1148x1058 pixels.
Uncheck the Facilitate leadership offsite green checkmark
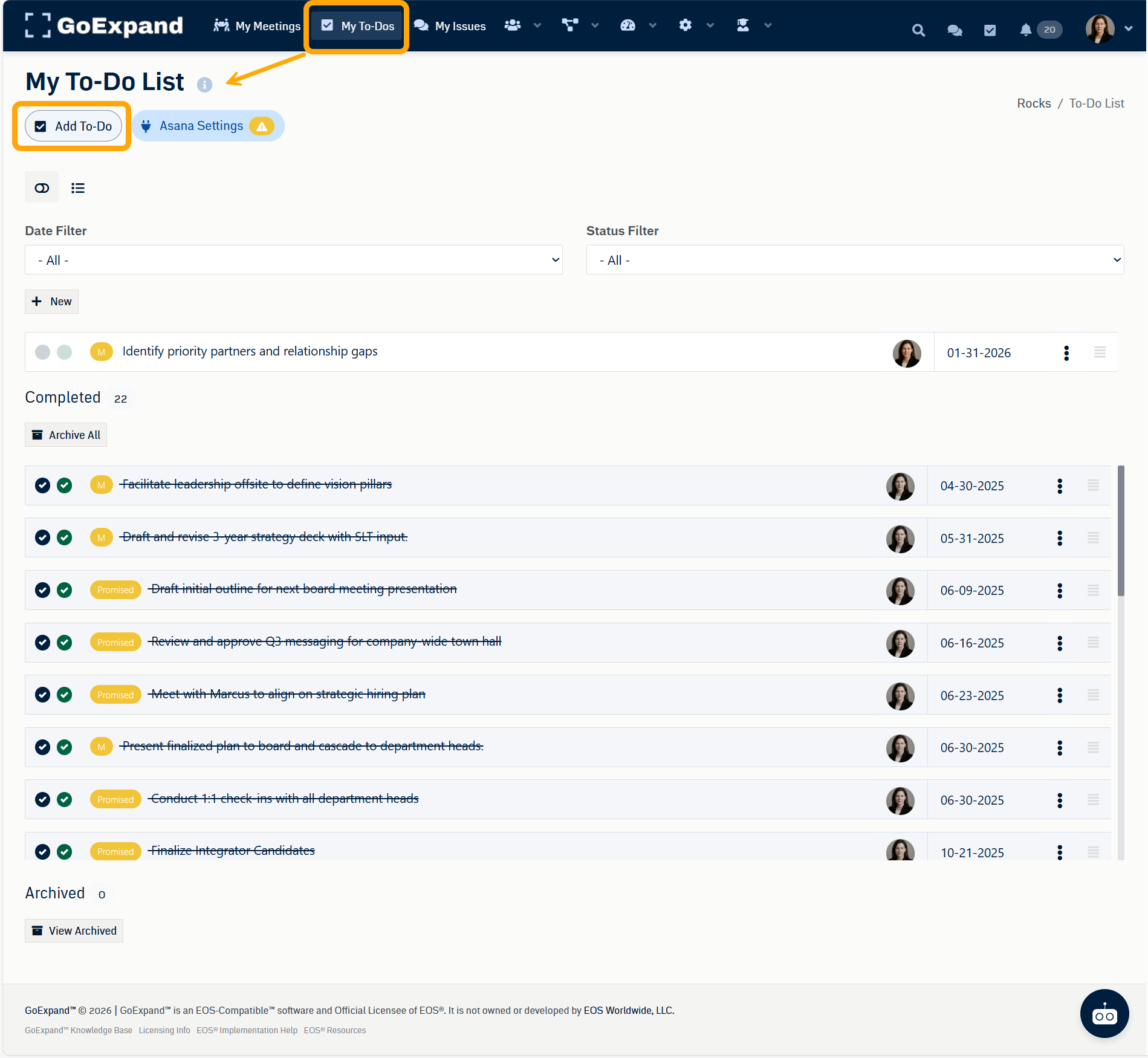pyautogui.click(x=64, y=485)
